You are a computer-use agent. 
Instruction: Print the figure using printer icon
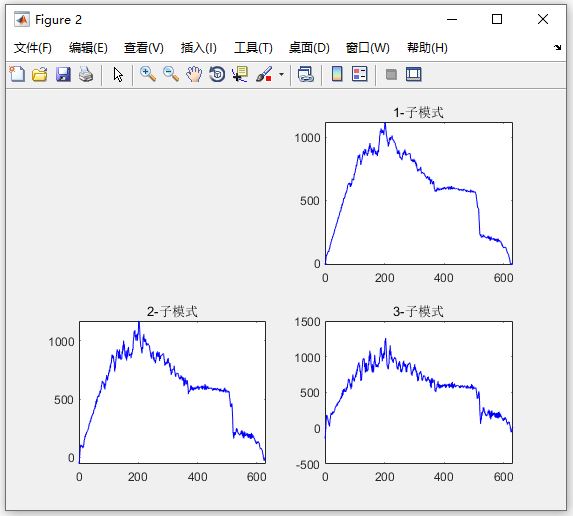86,74
